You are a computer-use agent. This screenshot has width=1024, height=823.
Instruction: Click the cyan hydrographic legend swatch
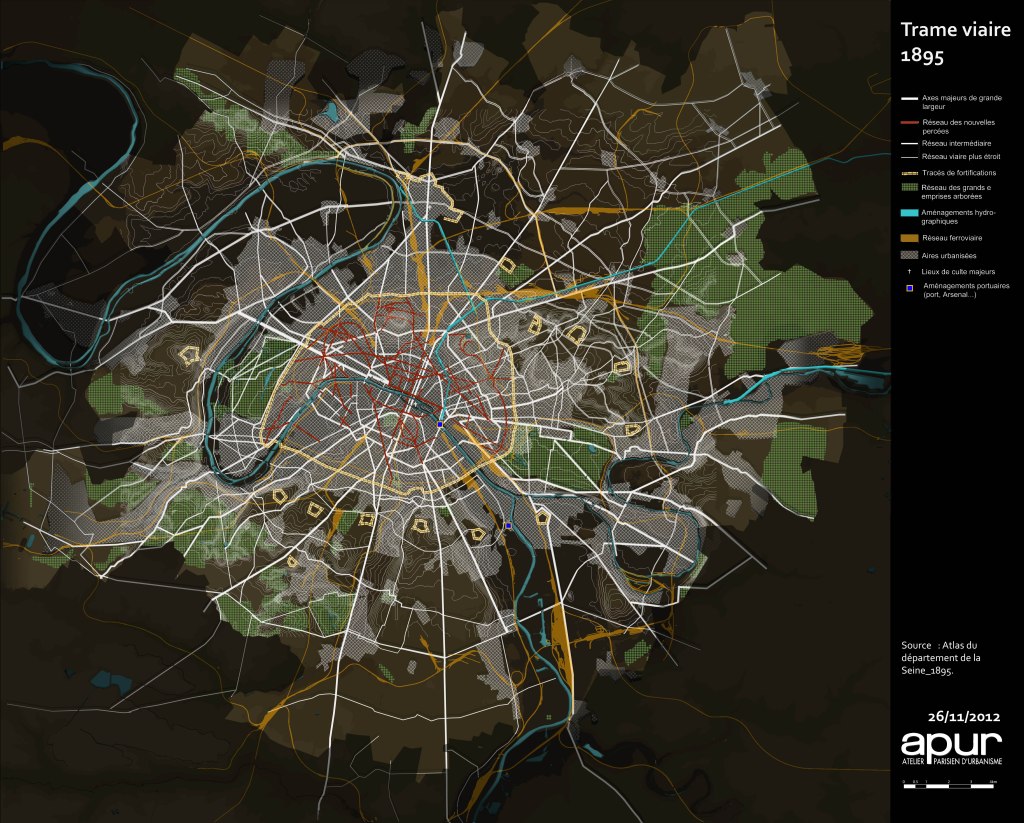(909, 214)
